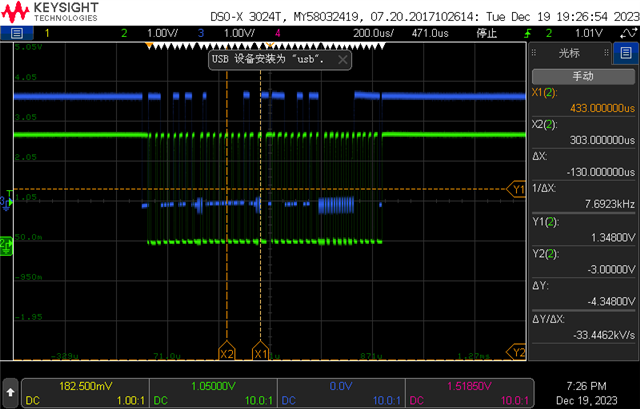
Task: Select the X2(2) cursor value field
Action: 583,133
